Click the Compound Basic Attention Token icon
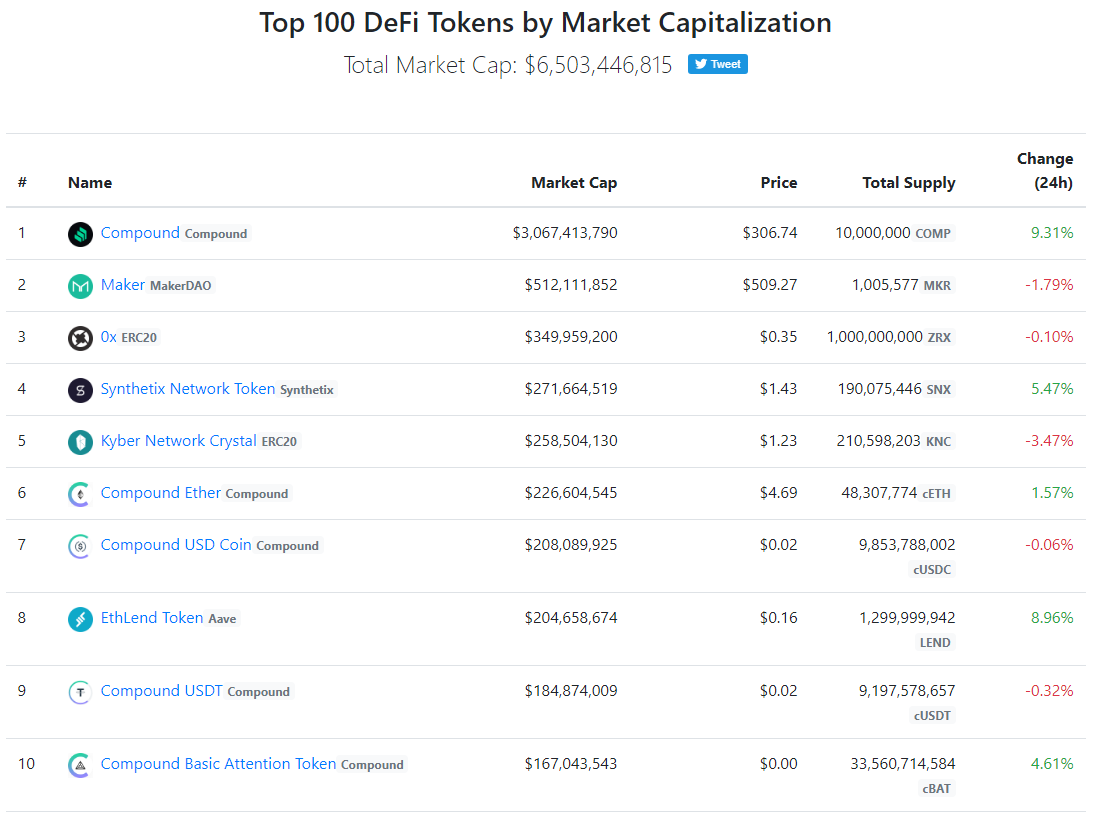1093x817 pixels. 80,765
